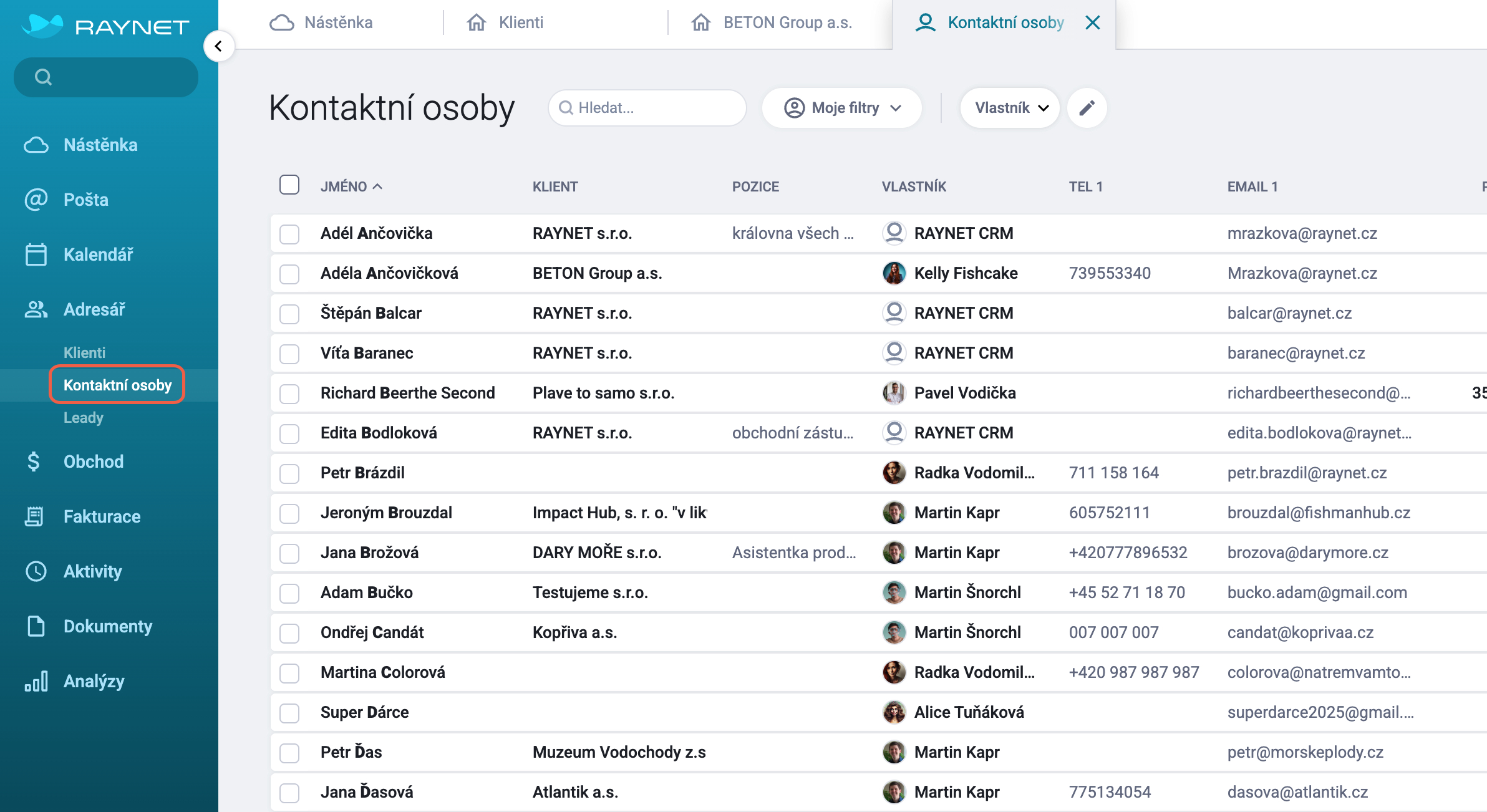Image resolution: width=1487 pixels, height=812 pixels.
Task: Open the Moje filtry dropdown
Action: pyautogui.click(x=842, y=108)
